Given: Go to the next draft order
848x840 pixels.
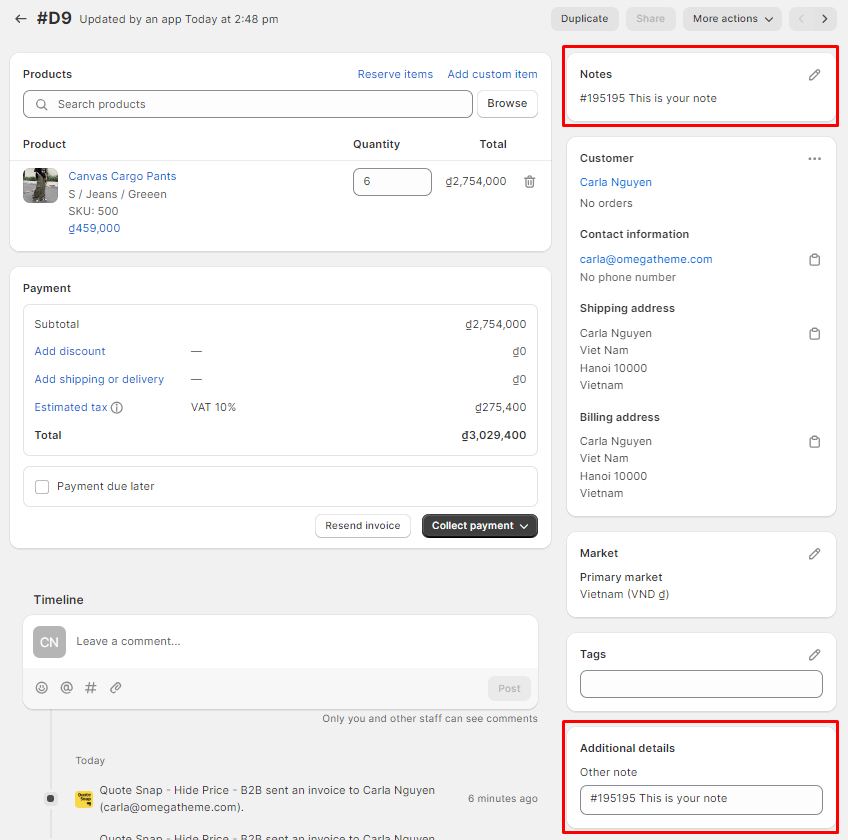Looking at the screenshot, I should [824, 19].
